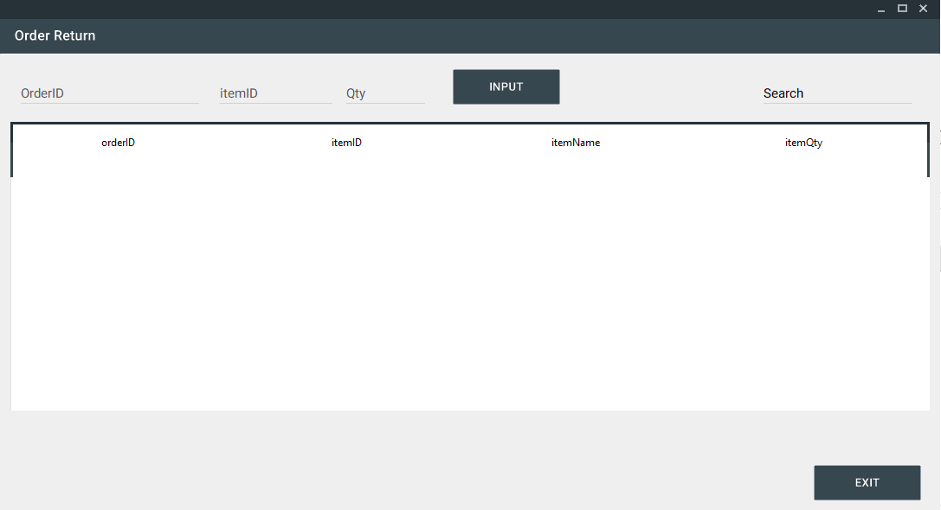Select the itemQty column header
941x510 pixels.
click(x=803, y=143)
